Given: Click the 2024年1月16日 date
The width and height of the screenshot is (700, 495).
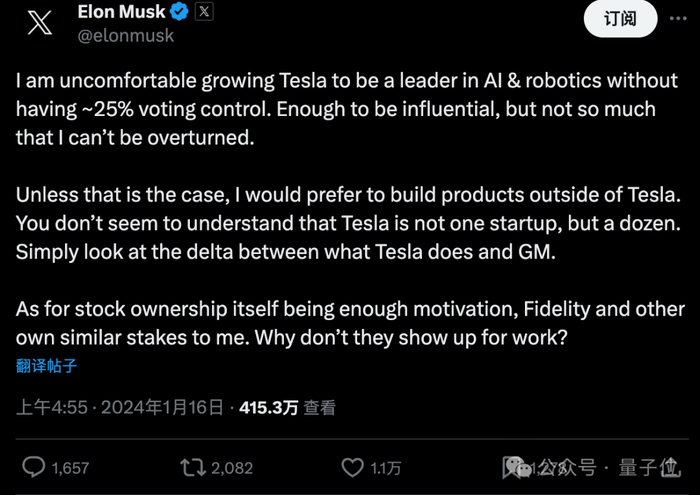Looking at the screenshot, I should tap(162, 408).
